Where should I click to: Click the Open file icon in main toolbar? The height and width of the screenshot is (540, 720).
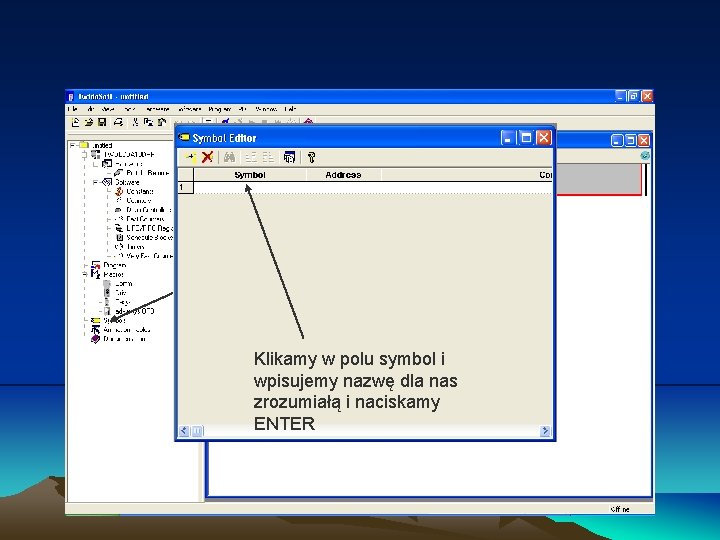tap(89, 122)
